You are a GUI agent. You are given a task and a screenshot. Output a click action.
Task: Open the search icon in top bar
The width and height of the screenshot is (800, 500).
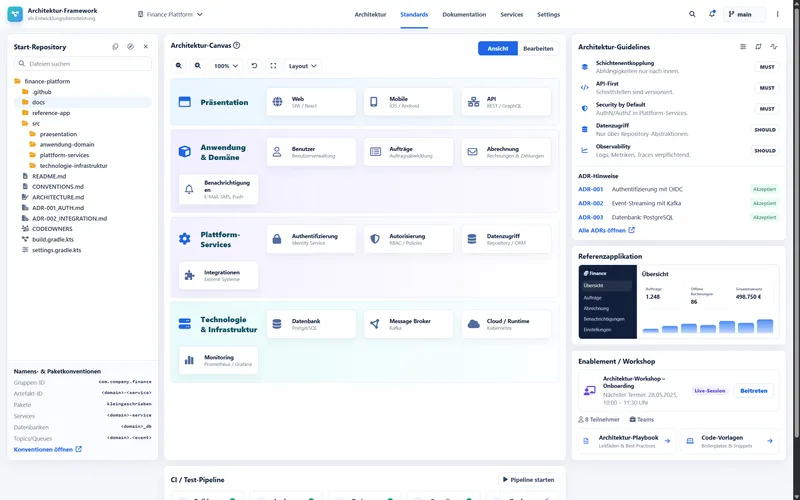click(x=692, y=14)
